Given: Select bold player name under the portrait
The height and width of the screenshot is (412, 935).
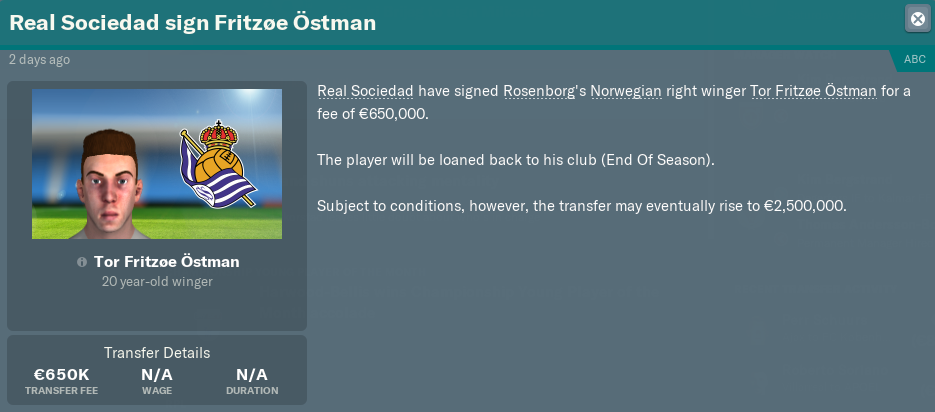Looking at the screenshot, I should pos(166,262).
